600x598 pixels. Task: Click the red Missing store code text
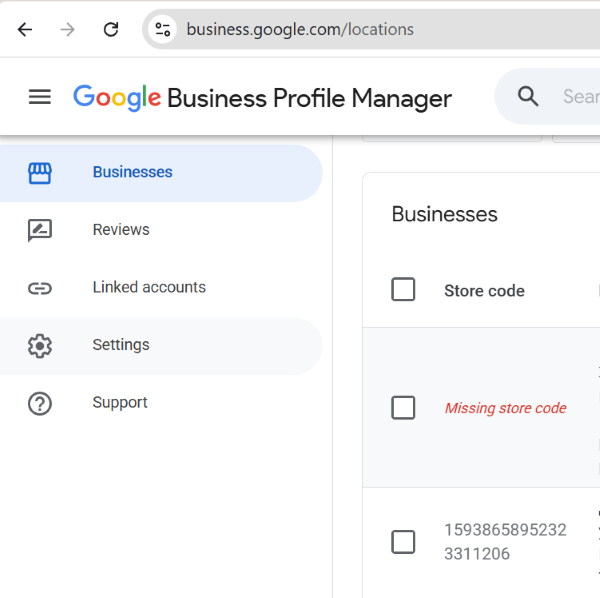coord(505,408)
